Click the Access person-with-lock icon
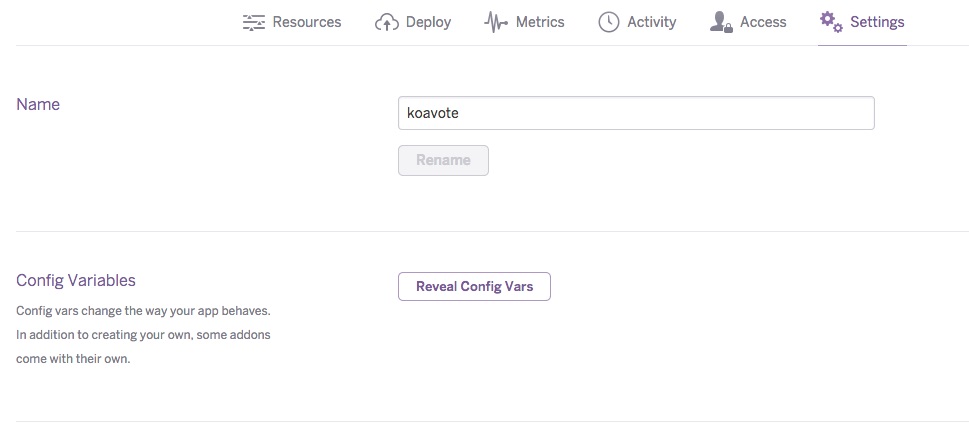The width and height of the screenshot is (969, 427). 721,22
